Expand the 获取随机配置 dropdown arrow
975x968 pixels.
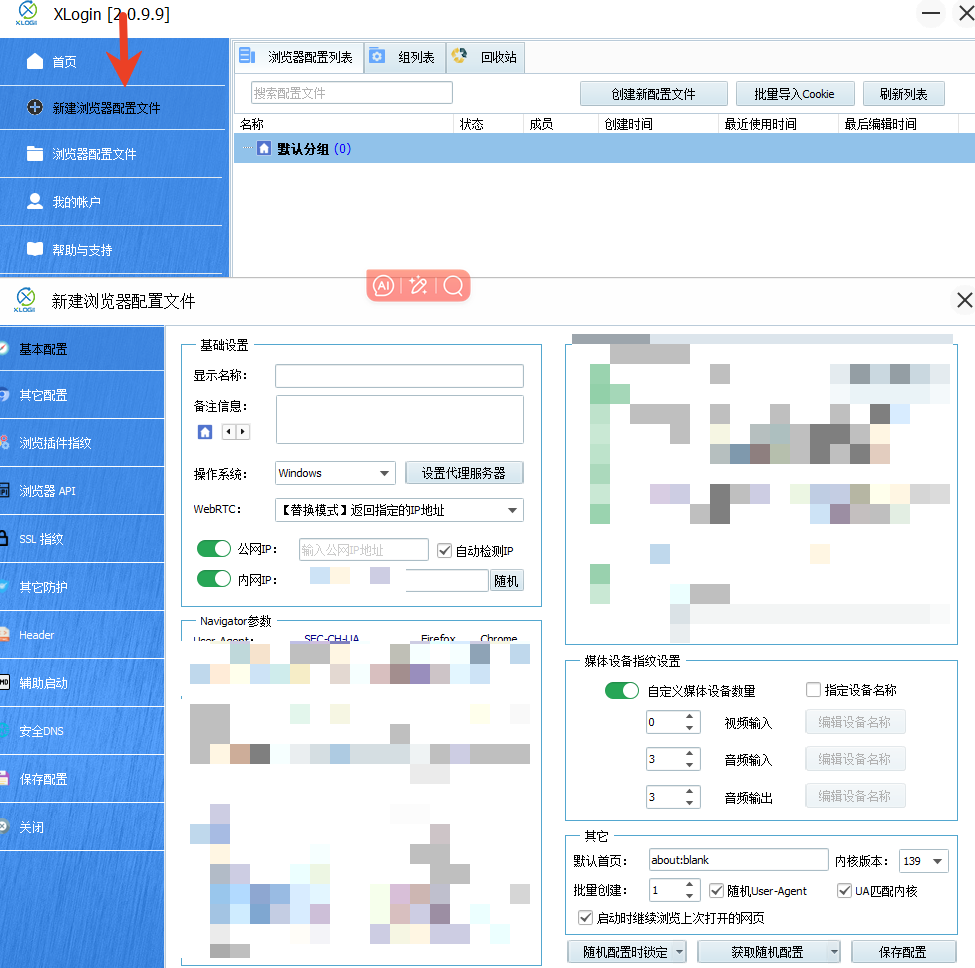pos(834,951)
